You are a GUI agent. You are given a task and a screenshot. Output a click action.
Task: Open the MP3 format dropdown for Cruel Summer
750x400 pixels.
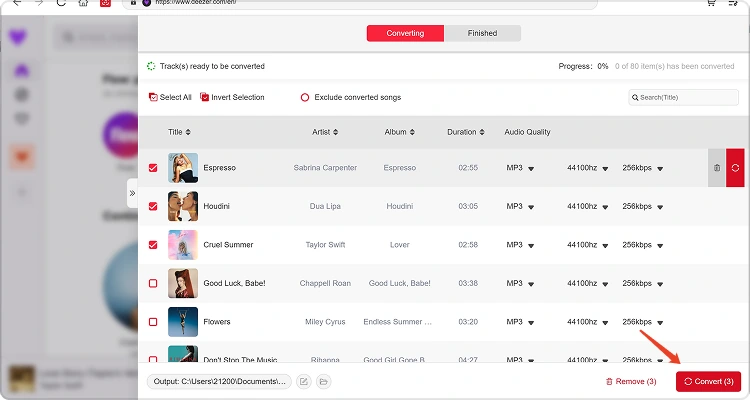pyautogui.click(x=520, y=245)
